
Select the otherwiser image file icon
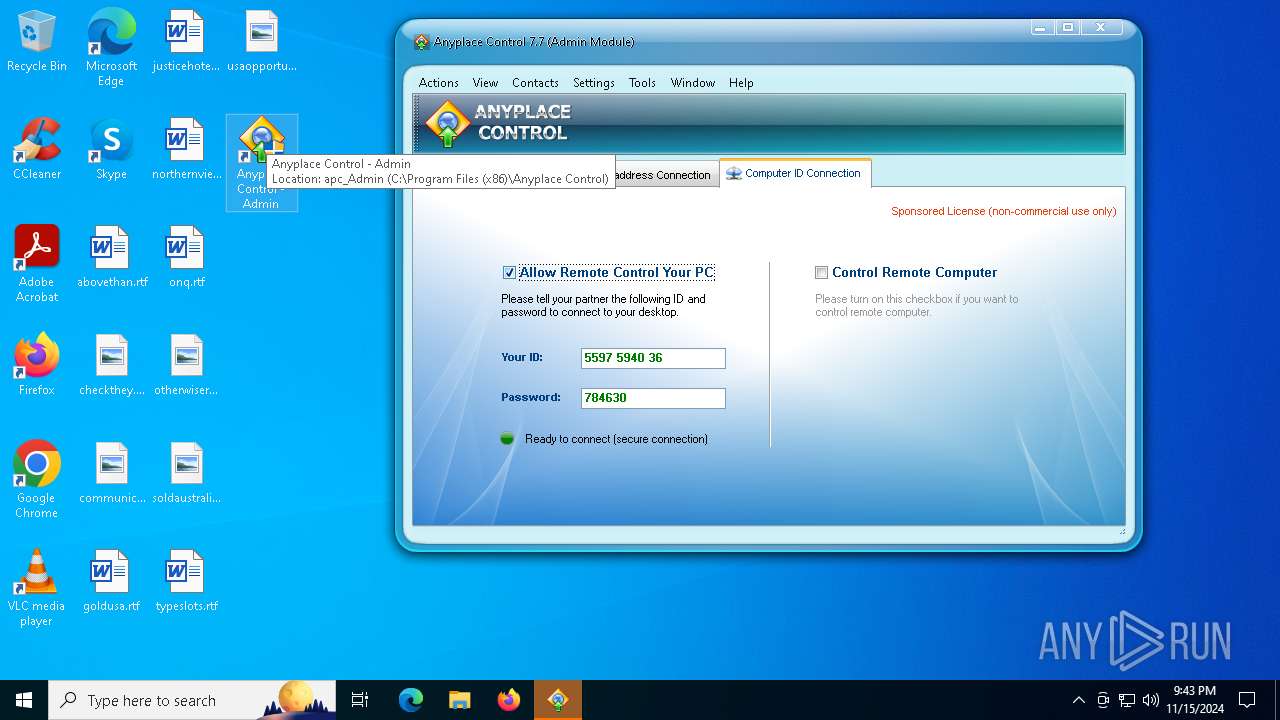[186, 366]
